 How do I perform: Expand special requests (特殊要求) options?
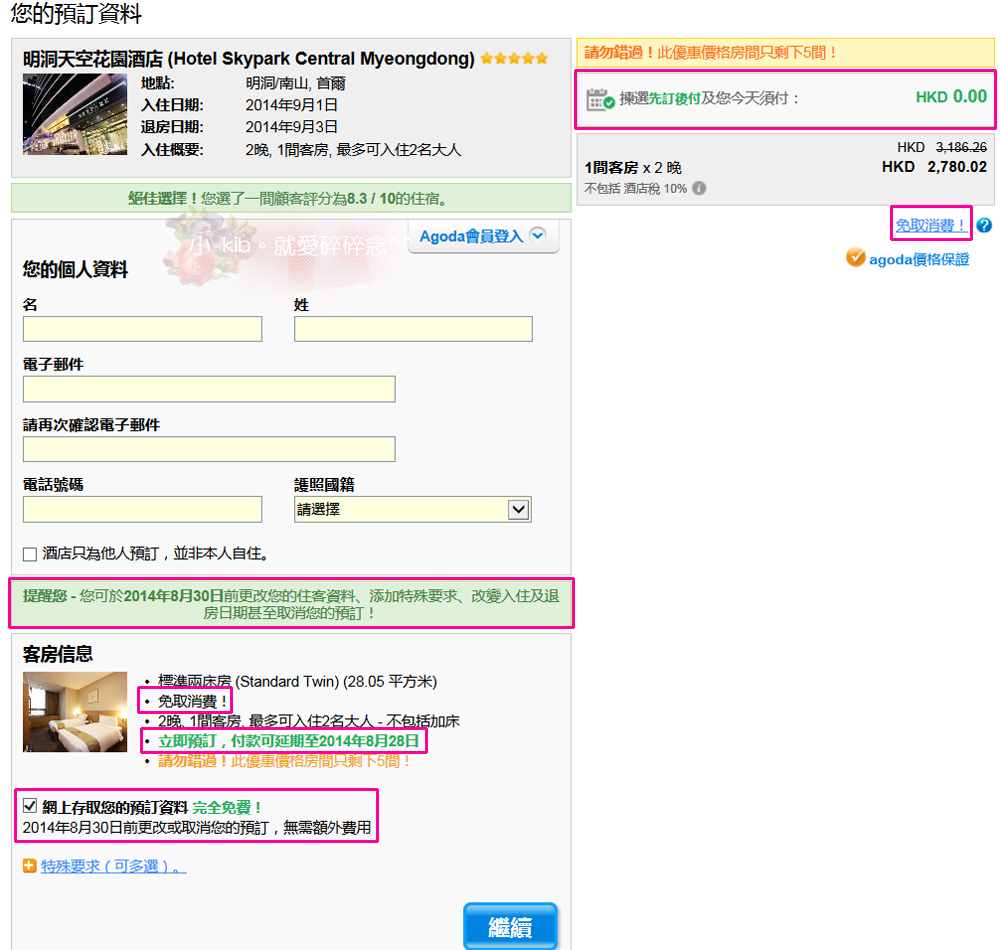tap(114, 866)
